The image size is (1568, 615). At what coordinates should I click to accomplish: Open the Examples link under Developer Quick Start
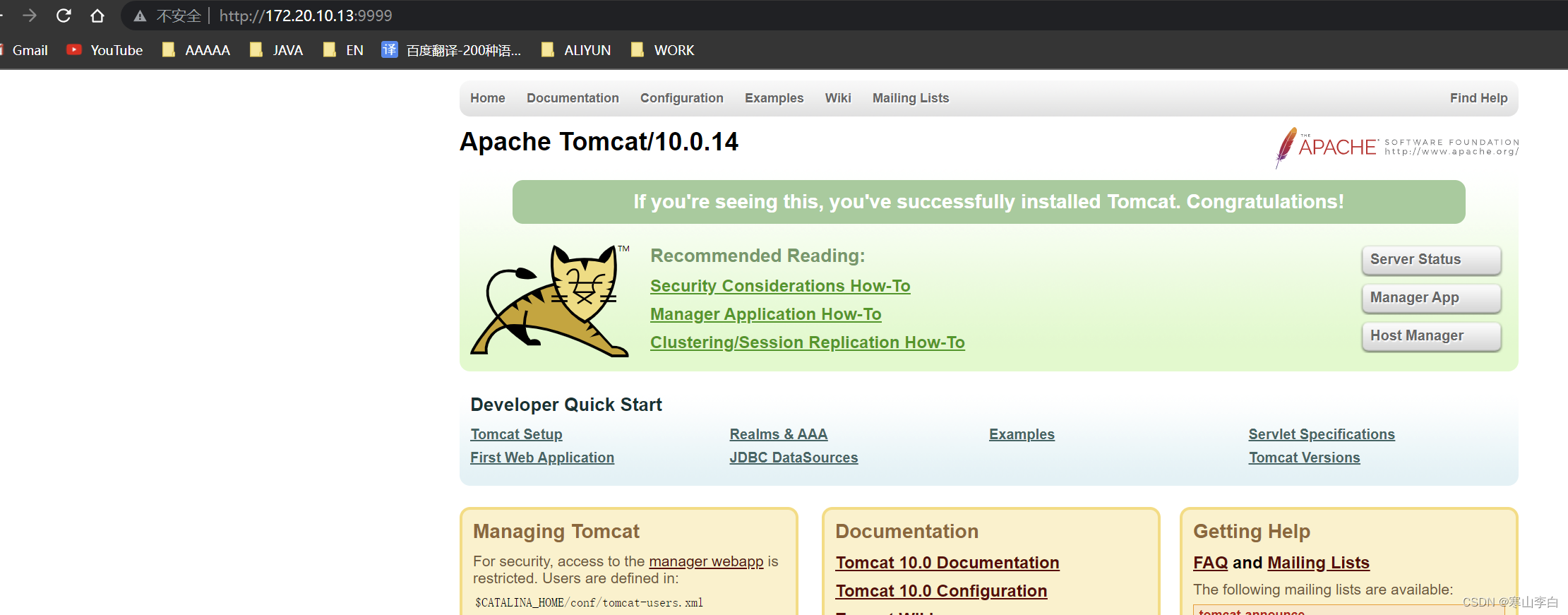tap(1022, 434)
